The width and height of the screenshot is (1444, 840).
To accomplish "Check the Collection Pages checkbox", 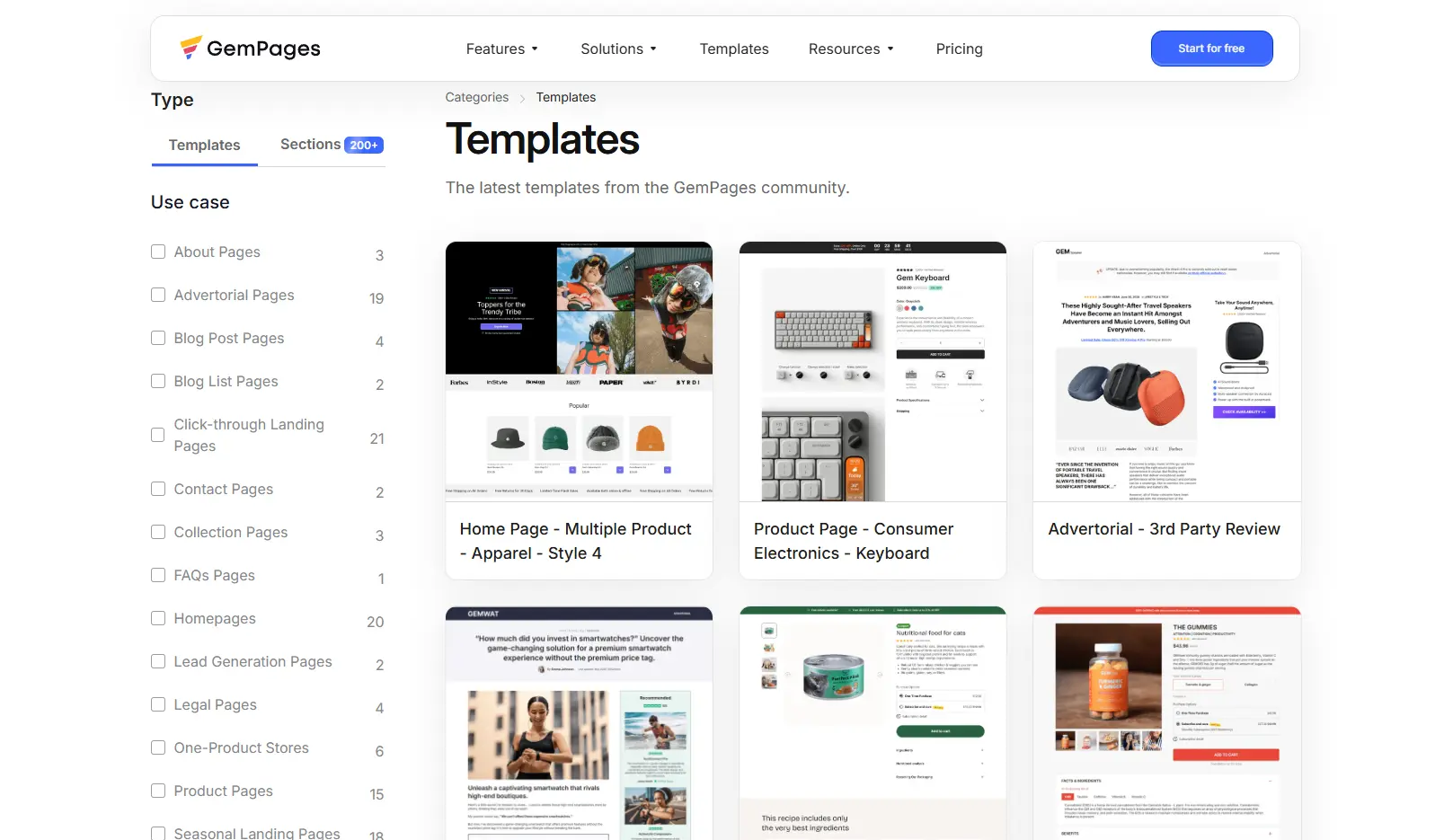I will tap(158, 532).
